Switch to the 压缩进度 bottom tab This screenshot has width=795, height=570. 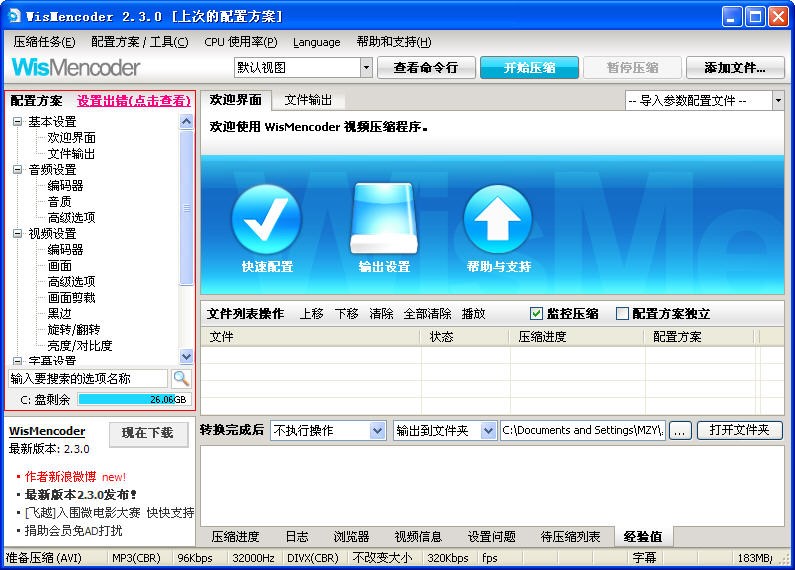point(235,537)
